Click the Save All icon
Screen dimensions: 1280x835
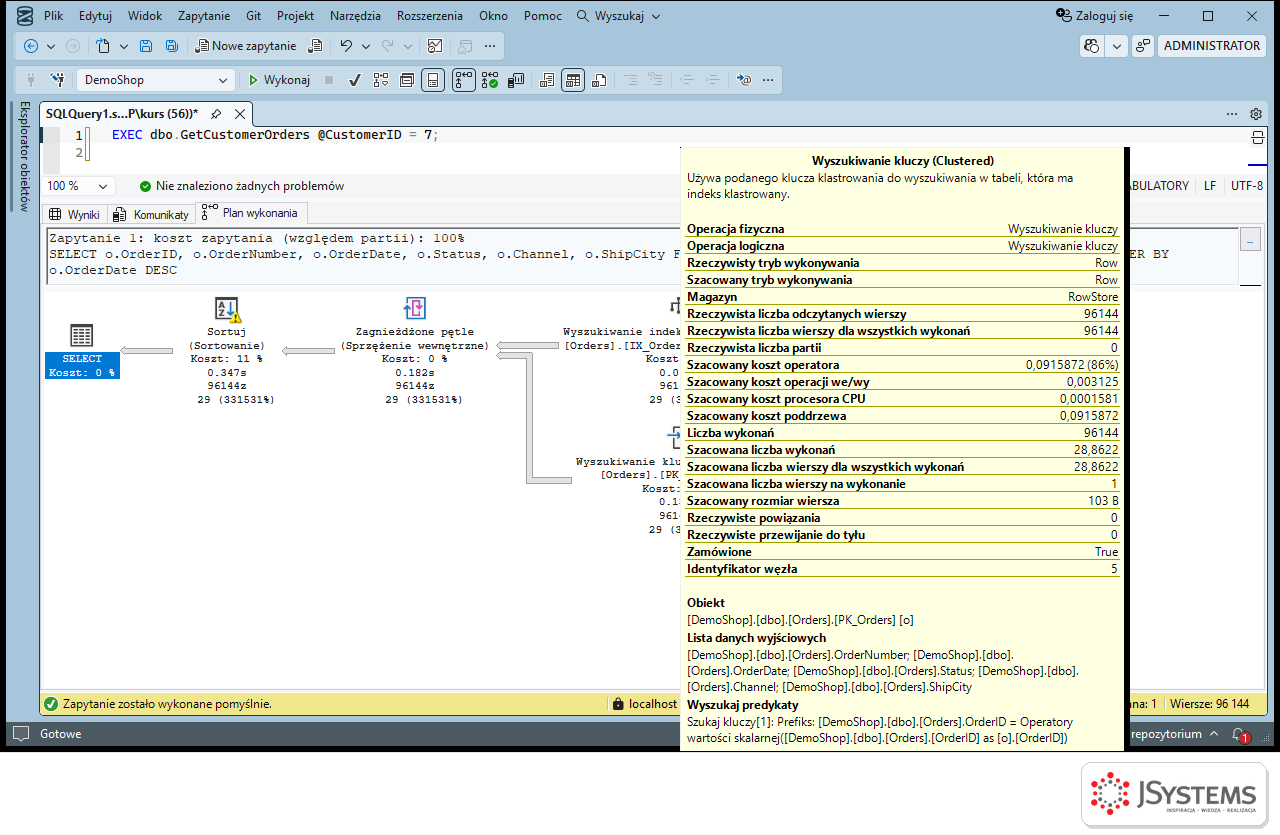[x=171, y=46]
